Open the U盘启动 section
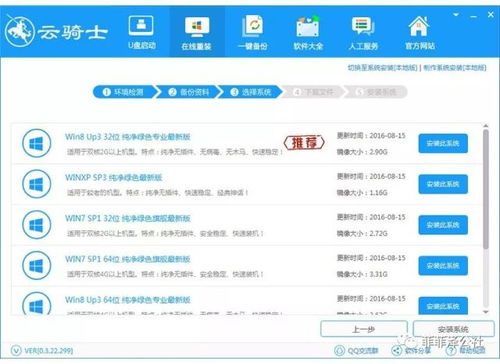500x364 pixels. (141, 33)
